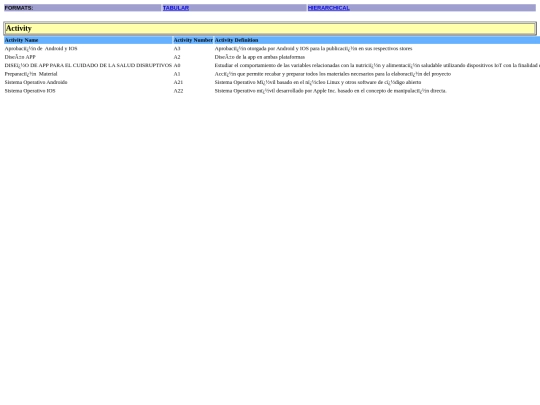Select the definition mentioning Linux
Viewport: 540px width, 405px height.
click(318, 82)
